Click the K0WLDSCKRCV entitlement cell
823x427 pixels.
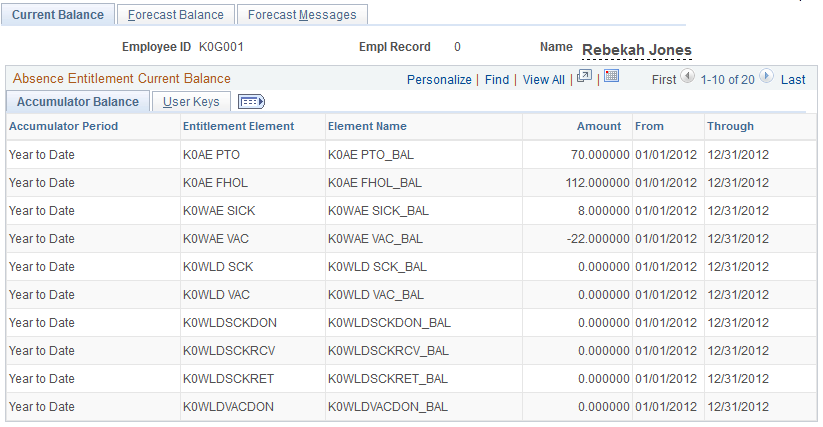coord(229,350)
